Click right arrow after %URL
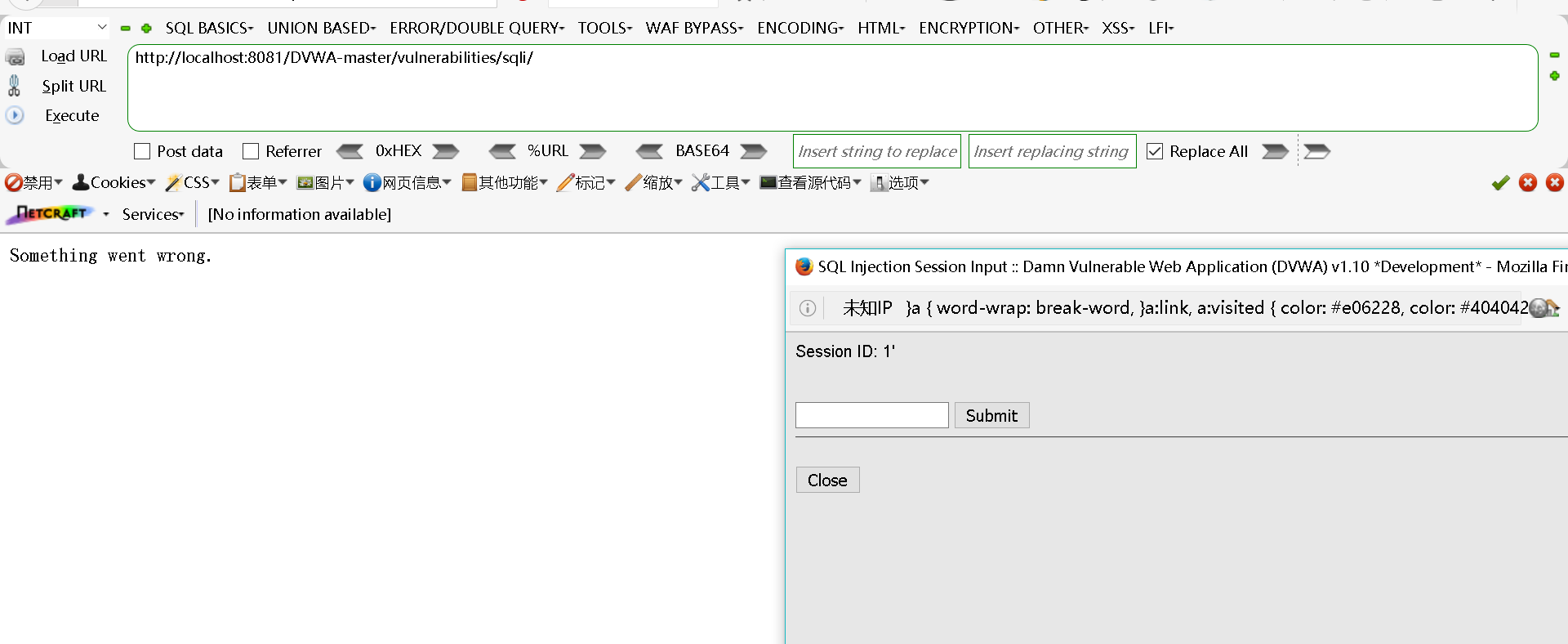Image resolution: width=1568 pixels, height=644 pixels. click(593, 151)
